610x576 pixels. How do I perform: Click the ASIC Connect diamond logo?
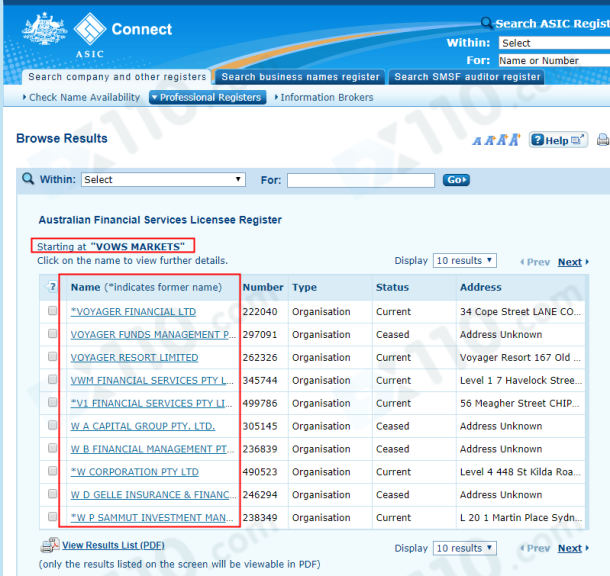pos(89,28)
